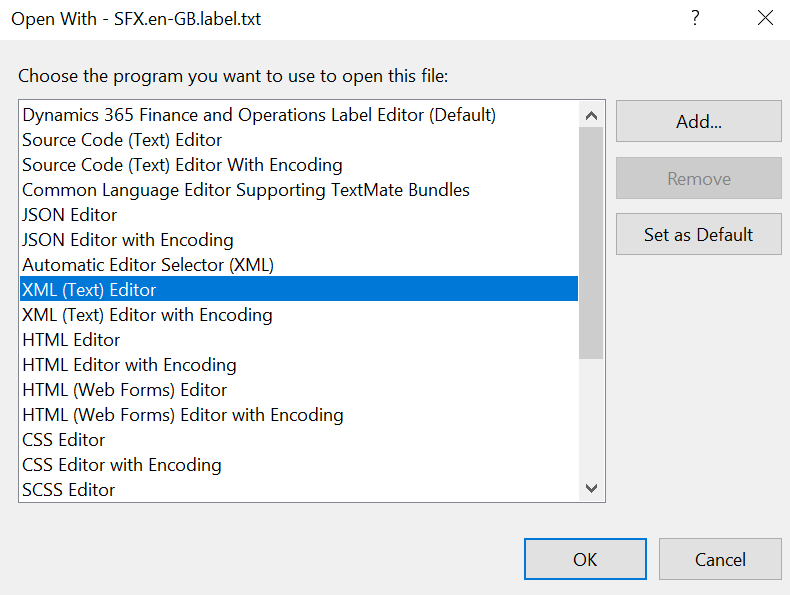Click the list's vertical scrollbar thumb
Viewport: 790px width, 595px height.
pyautogui.click(x=591, y=240)
